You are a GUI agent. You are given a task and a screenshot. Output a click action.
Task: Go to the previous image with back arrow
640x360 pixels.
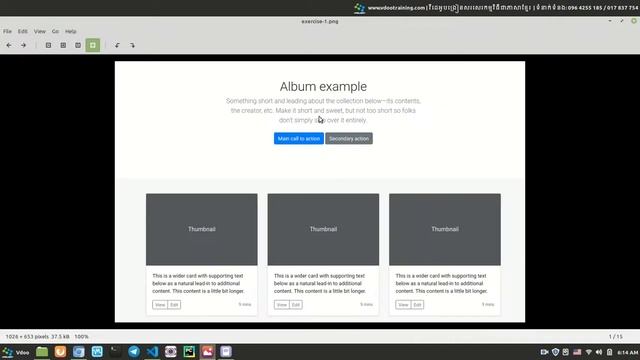[9, 45]
